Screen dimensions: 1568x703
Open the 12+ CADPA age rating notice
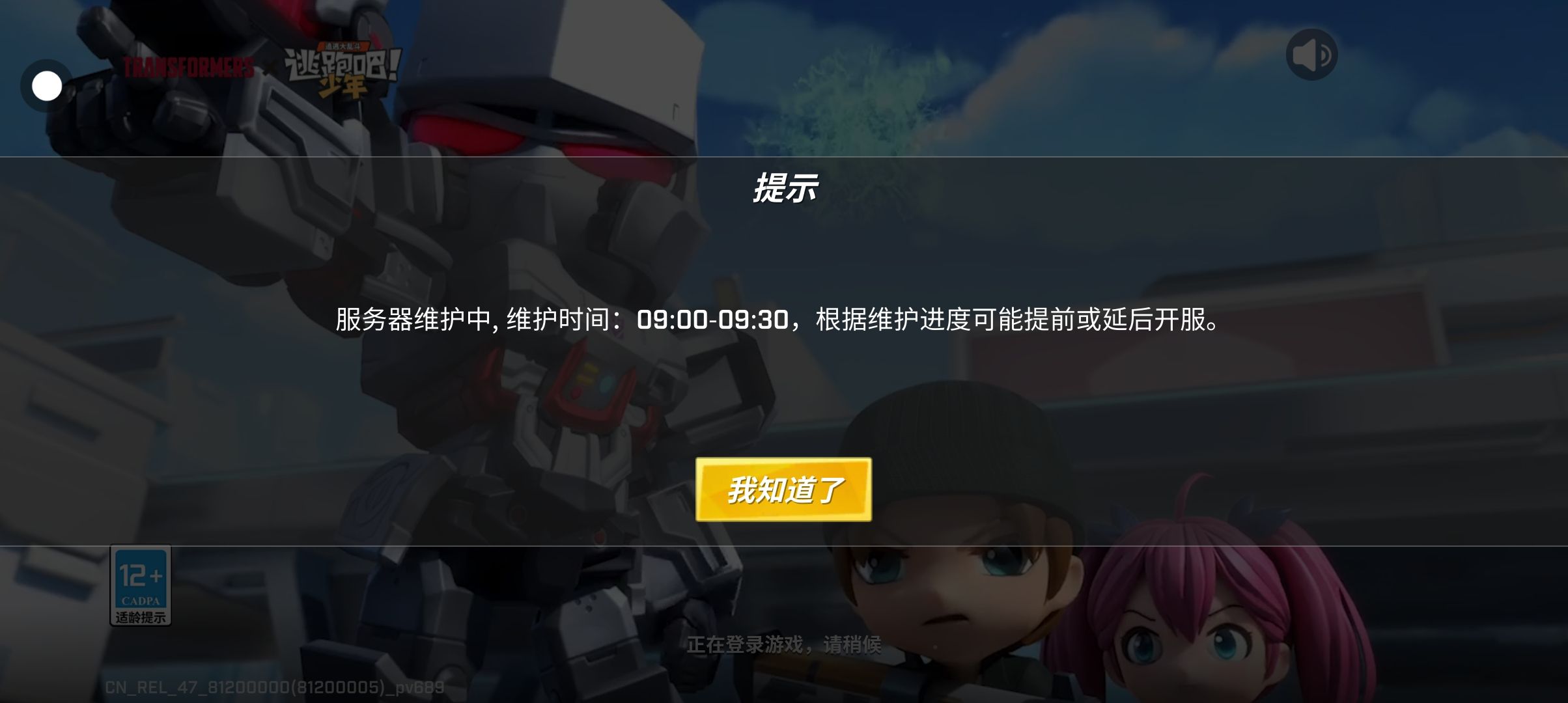coord(140,585)
